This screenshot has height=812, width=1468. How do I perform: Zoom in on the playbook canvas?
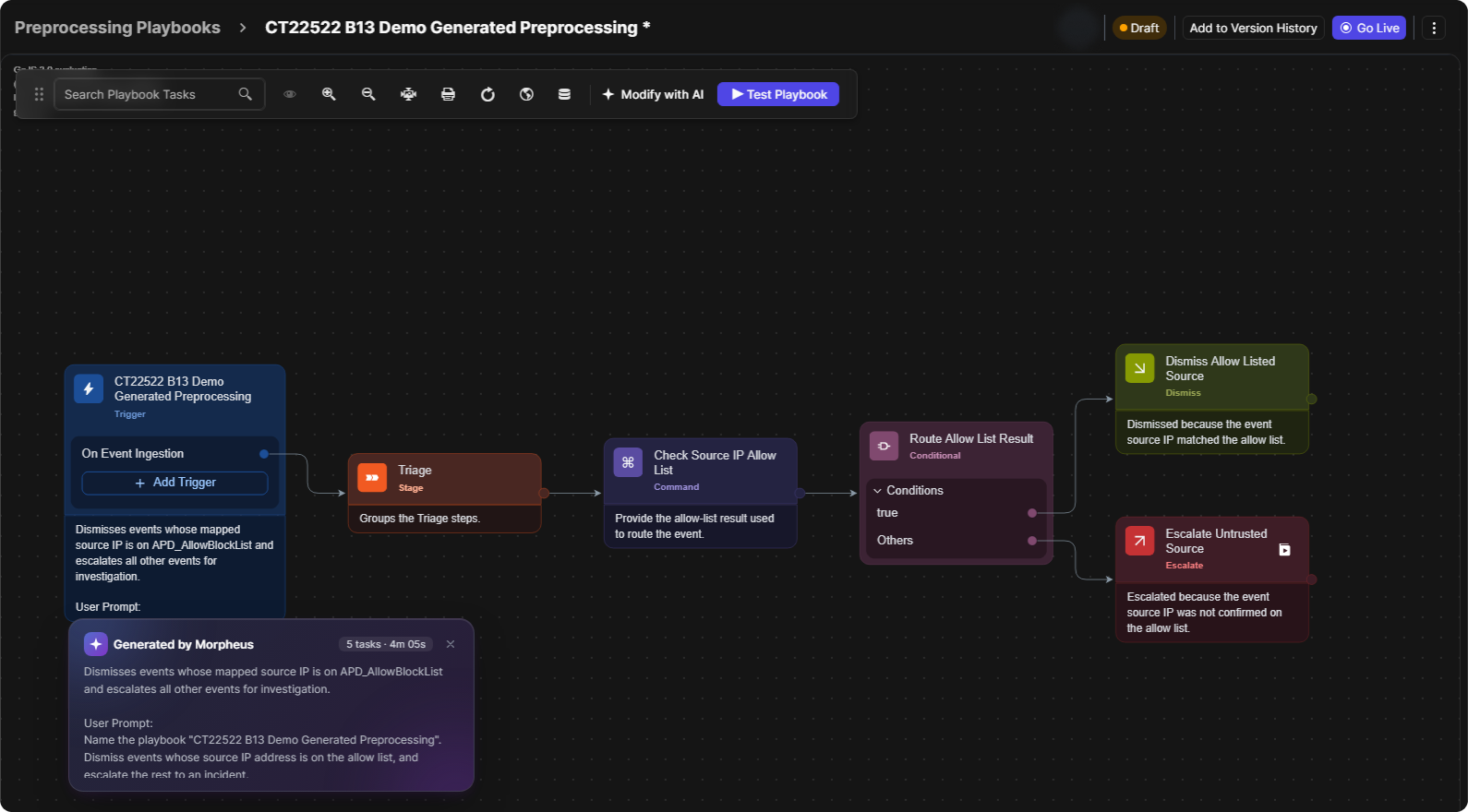point(329,94)
